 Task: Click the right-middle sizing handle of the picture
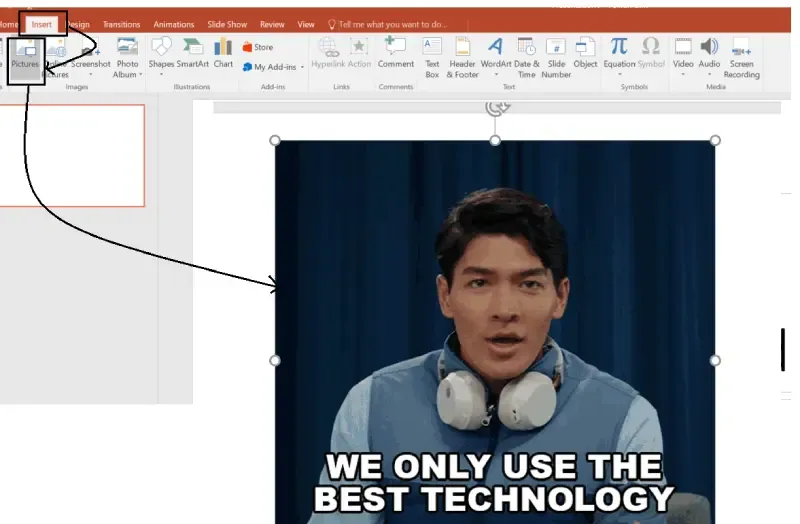pyautogui.click(x=715, y=361)
